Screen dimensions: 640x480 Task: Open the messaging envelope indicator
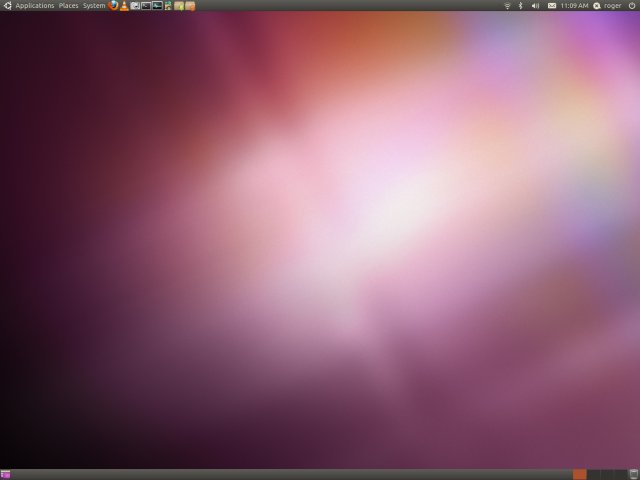[x=552, y=6]
